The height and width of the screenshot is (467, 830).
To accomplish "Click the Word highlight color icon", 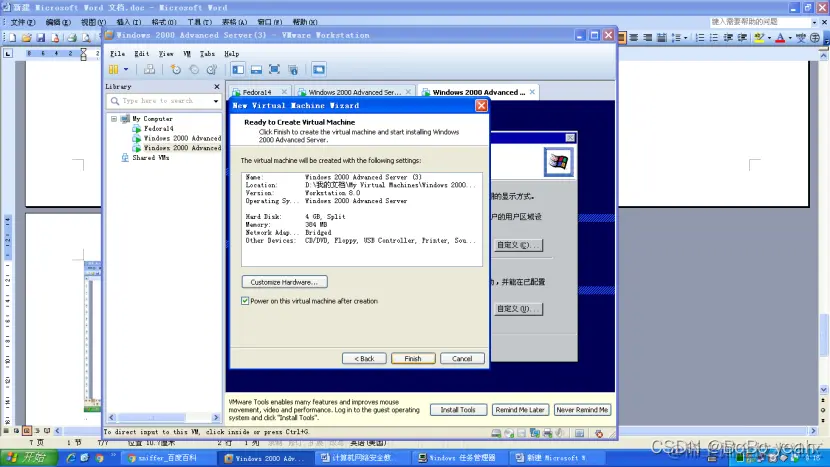I will tap(760, 38).
